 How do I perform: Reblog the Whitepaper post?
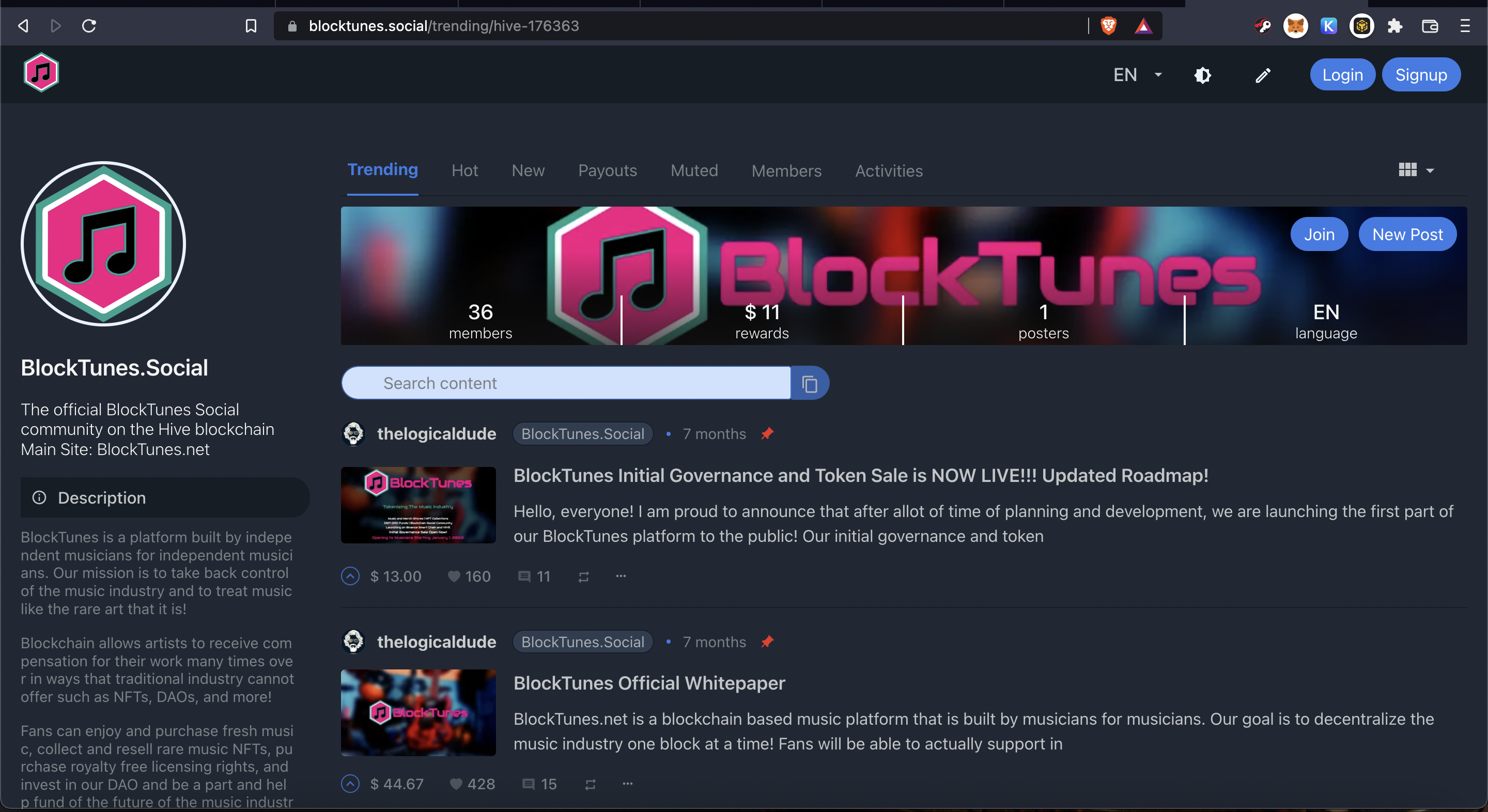point(590,784)
